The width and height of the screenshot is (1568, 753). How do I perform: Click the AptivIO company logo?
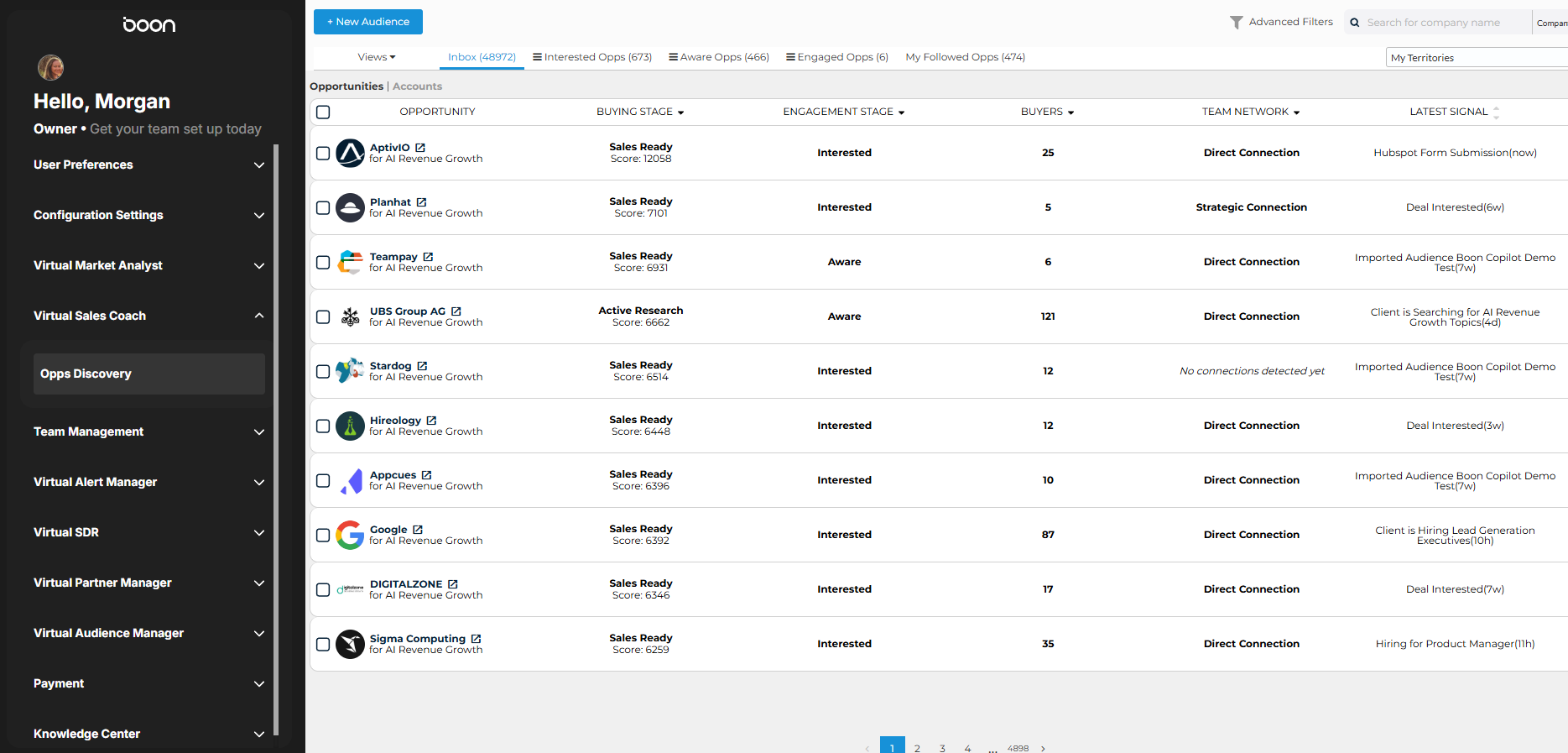tap(350, 153)
